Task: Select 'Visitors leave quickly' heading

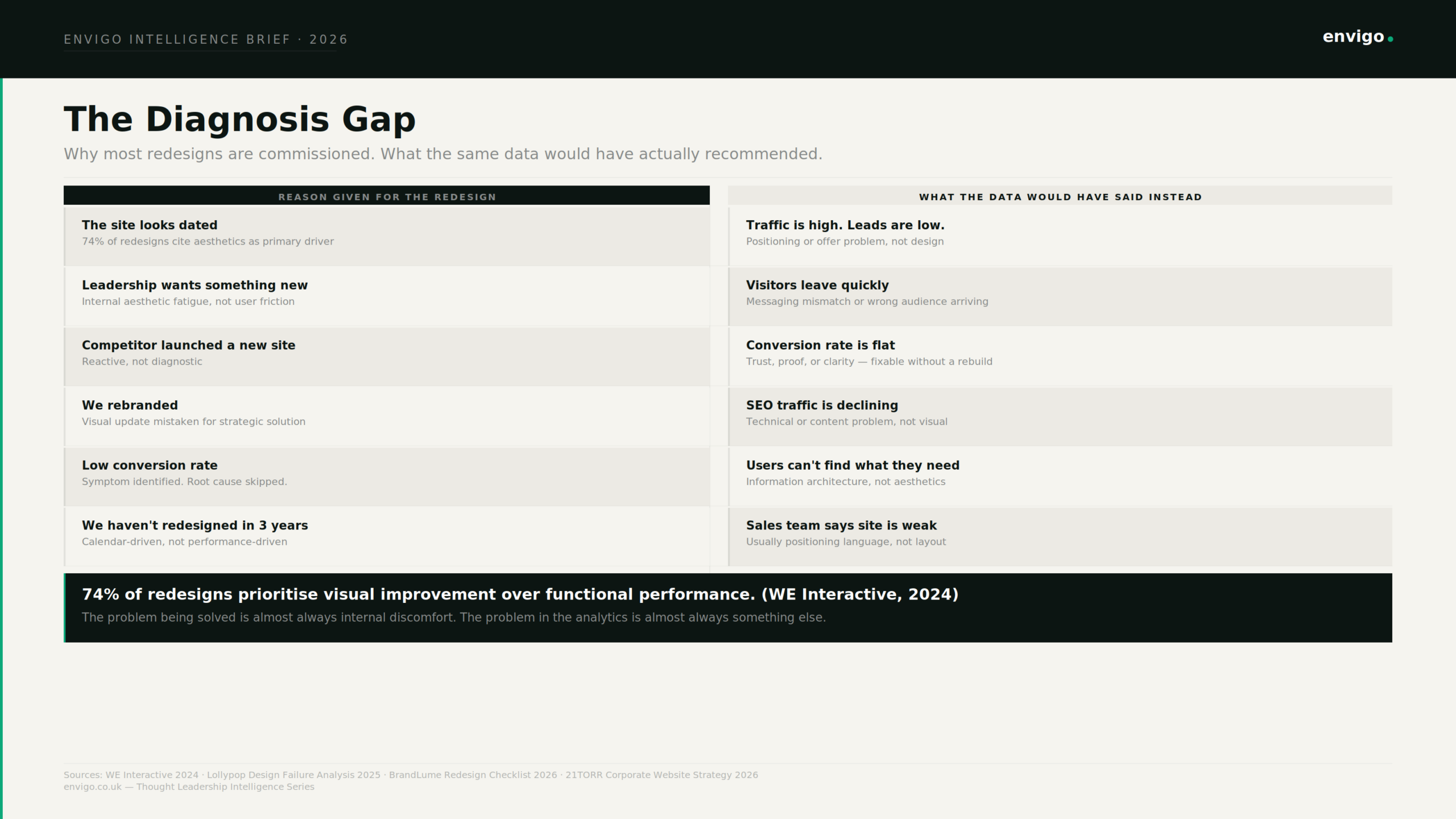Action: pyautogui.click(x=817, y=286)
